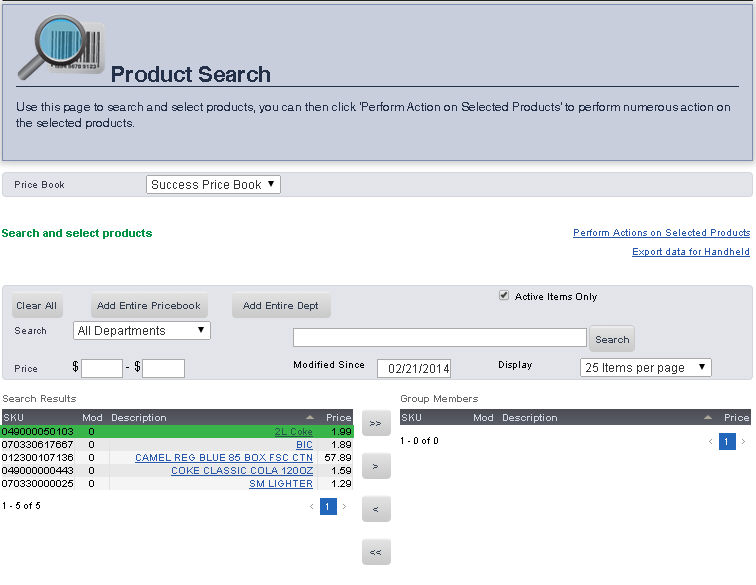This screenshot has width=756, height=585.
Task: Go to next page of Group Members
Action: click(743, 441)
